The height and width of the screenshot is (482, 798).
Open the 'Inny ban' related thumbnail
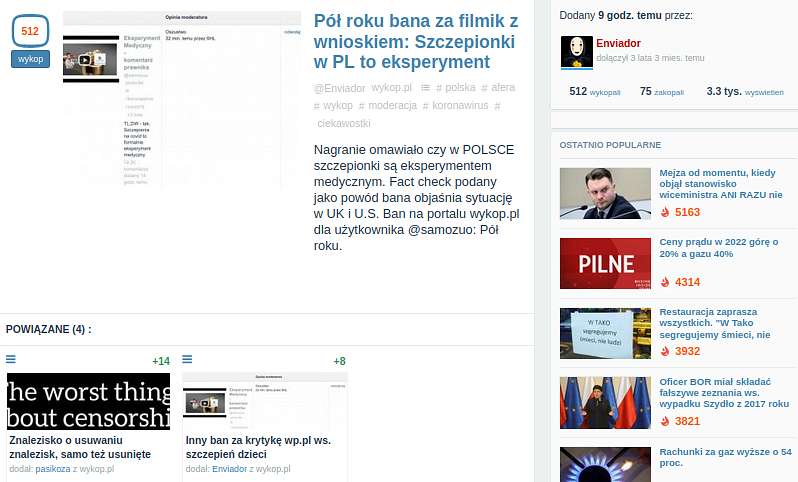(x=265, y=401)
